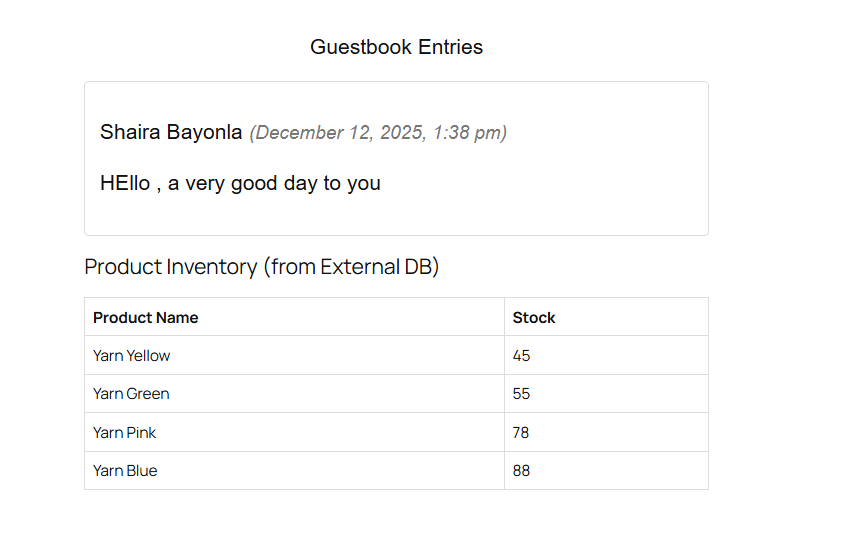
Task: Select the Yarn Blue product cell
Action: tap(125, 471)
